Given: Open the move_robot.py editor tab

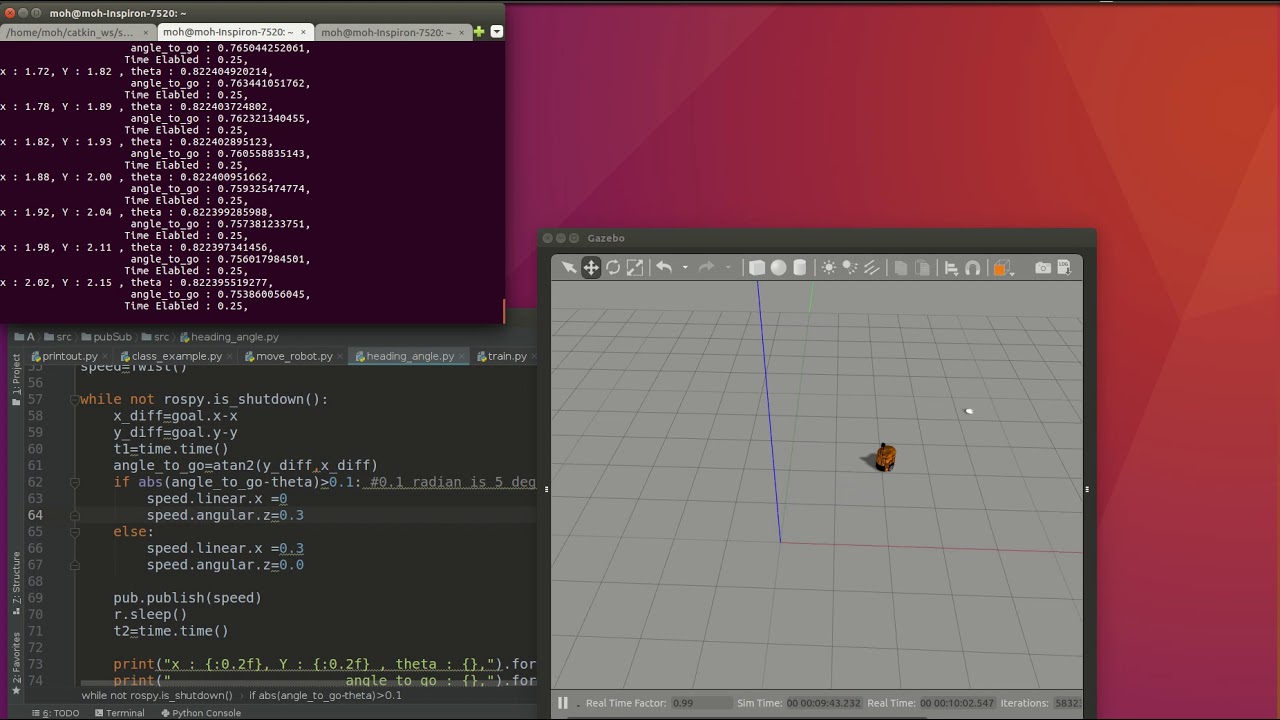Looking at the screenshot, I should pos(294,356).
